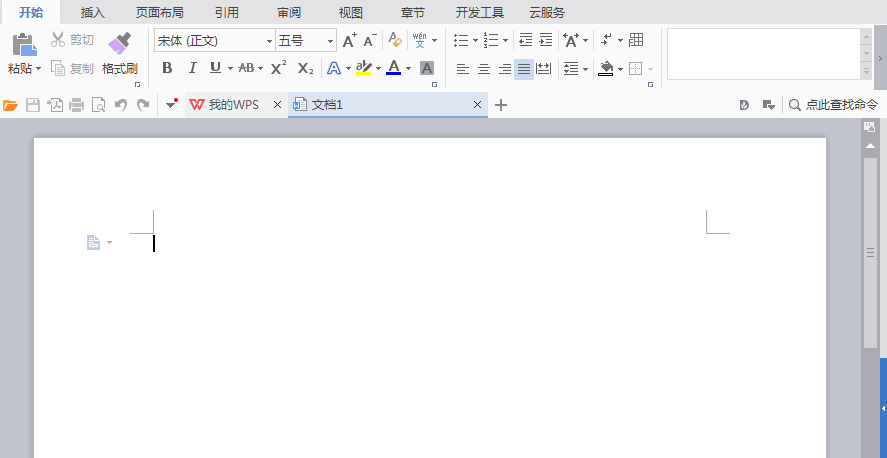The width and height of the screenshot is (887, 458).
Task: Click the increase font size icon
Action: (x=350, y=40)
